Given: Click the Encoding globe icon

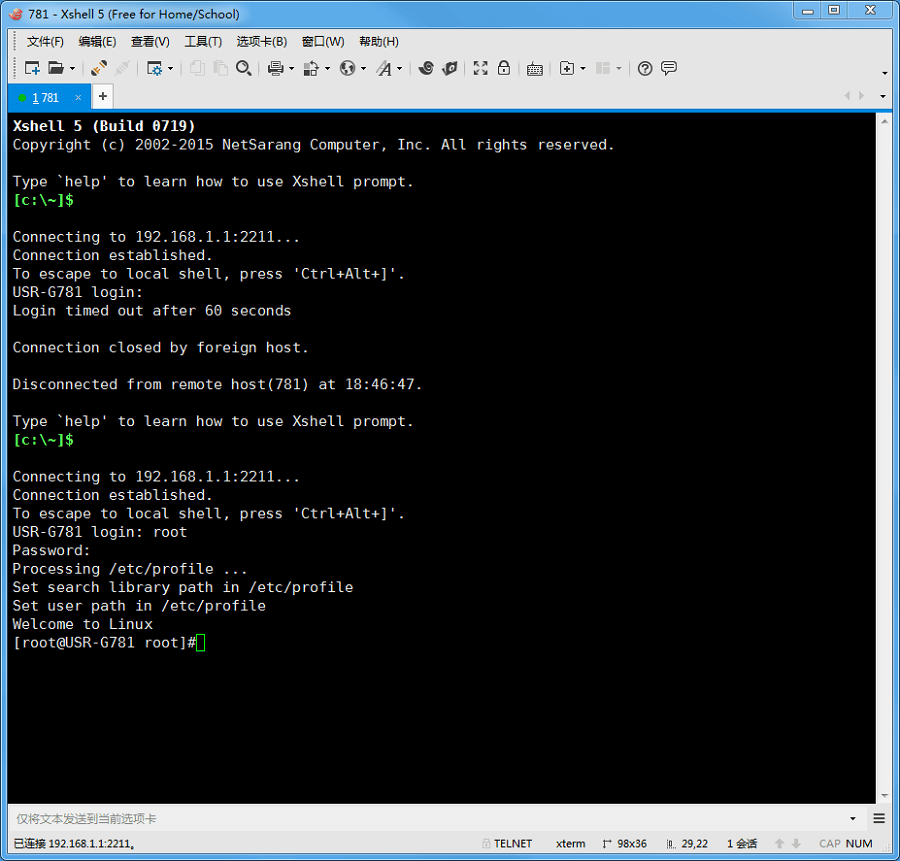Looking at the screenshot, I should coord(347,68).
